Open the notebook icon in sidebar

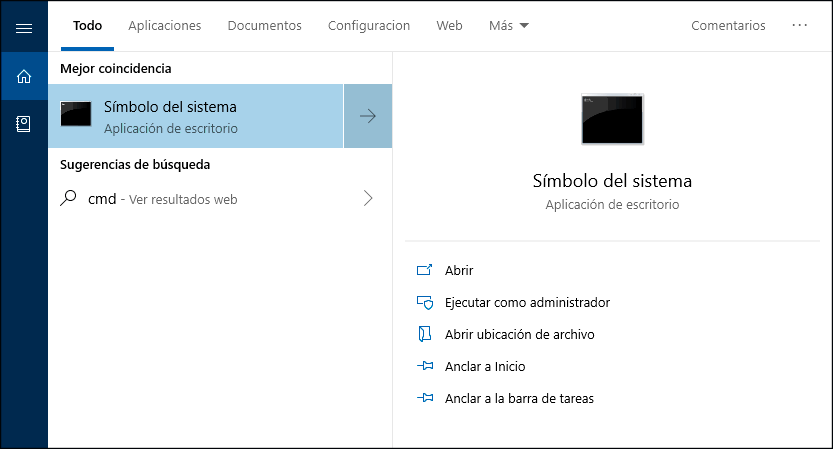24,124
